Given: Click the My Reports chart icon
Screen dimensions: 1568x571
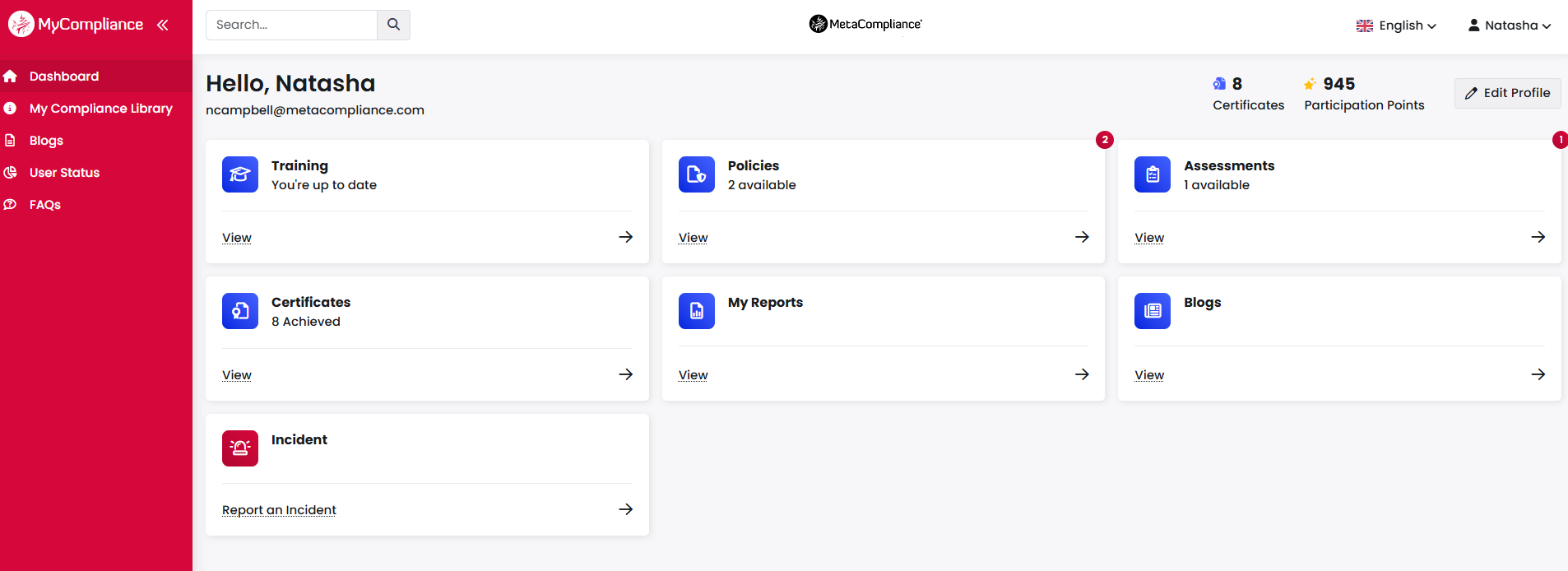Looking at the screenshot, I should (x=697, y=311).
